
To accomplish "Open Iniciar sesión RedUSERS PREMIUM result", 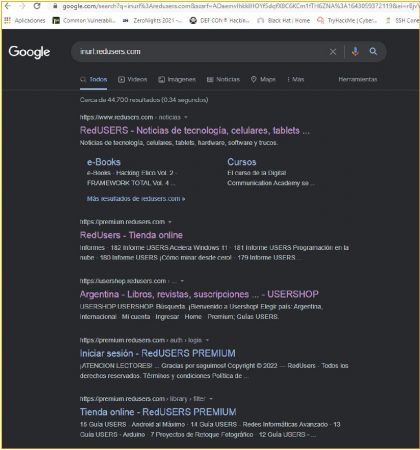I will tap(157, 353).
